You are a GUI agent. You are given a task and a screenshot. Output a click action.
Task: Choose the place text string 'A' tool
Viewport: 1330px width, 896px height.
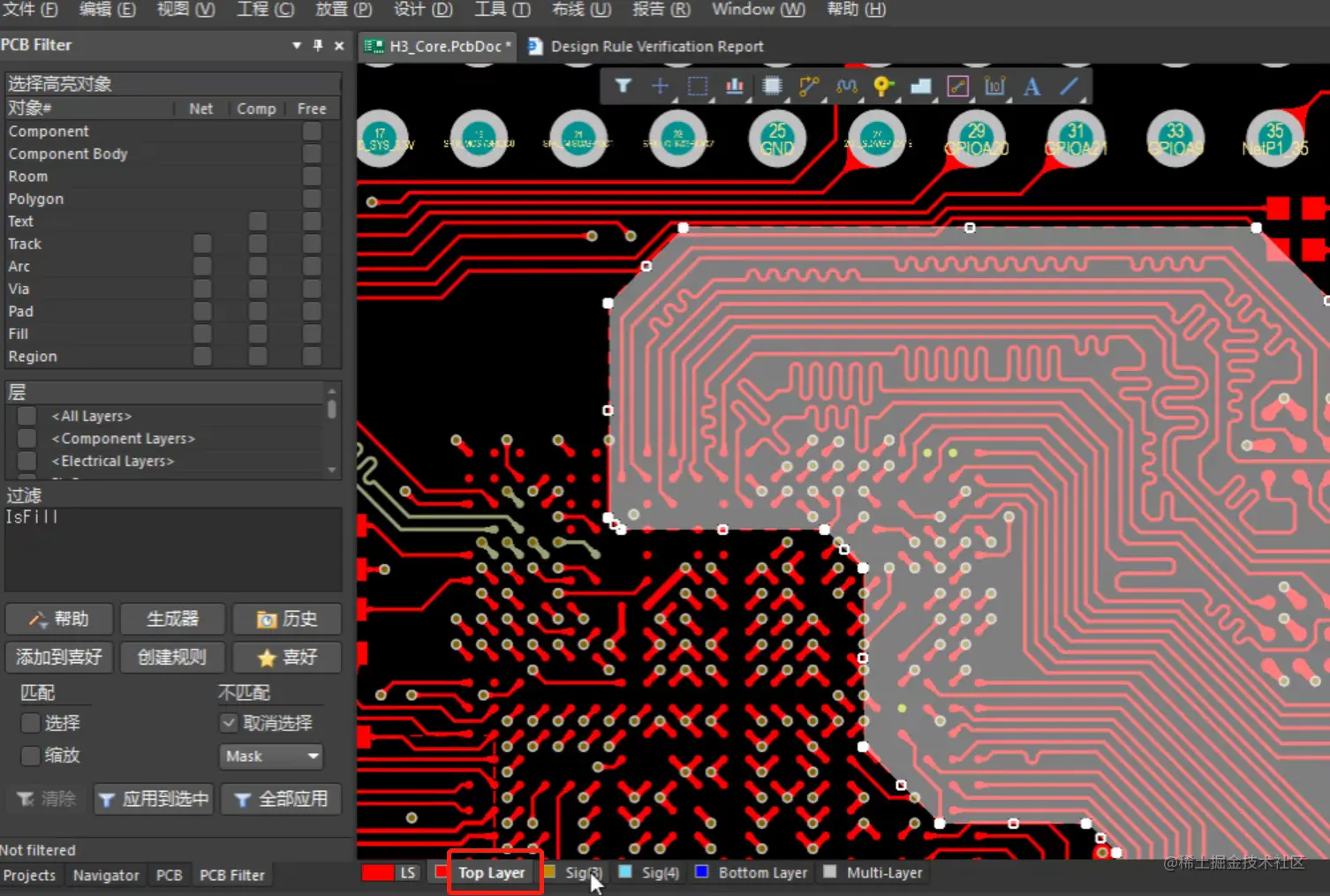tap(1032, 87)
